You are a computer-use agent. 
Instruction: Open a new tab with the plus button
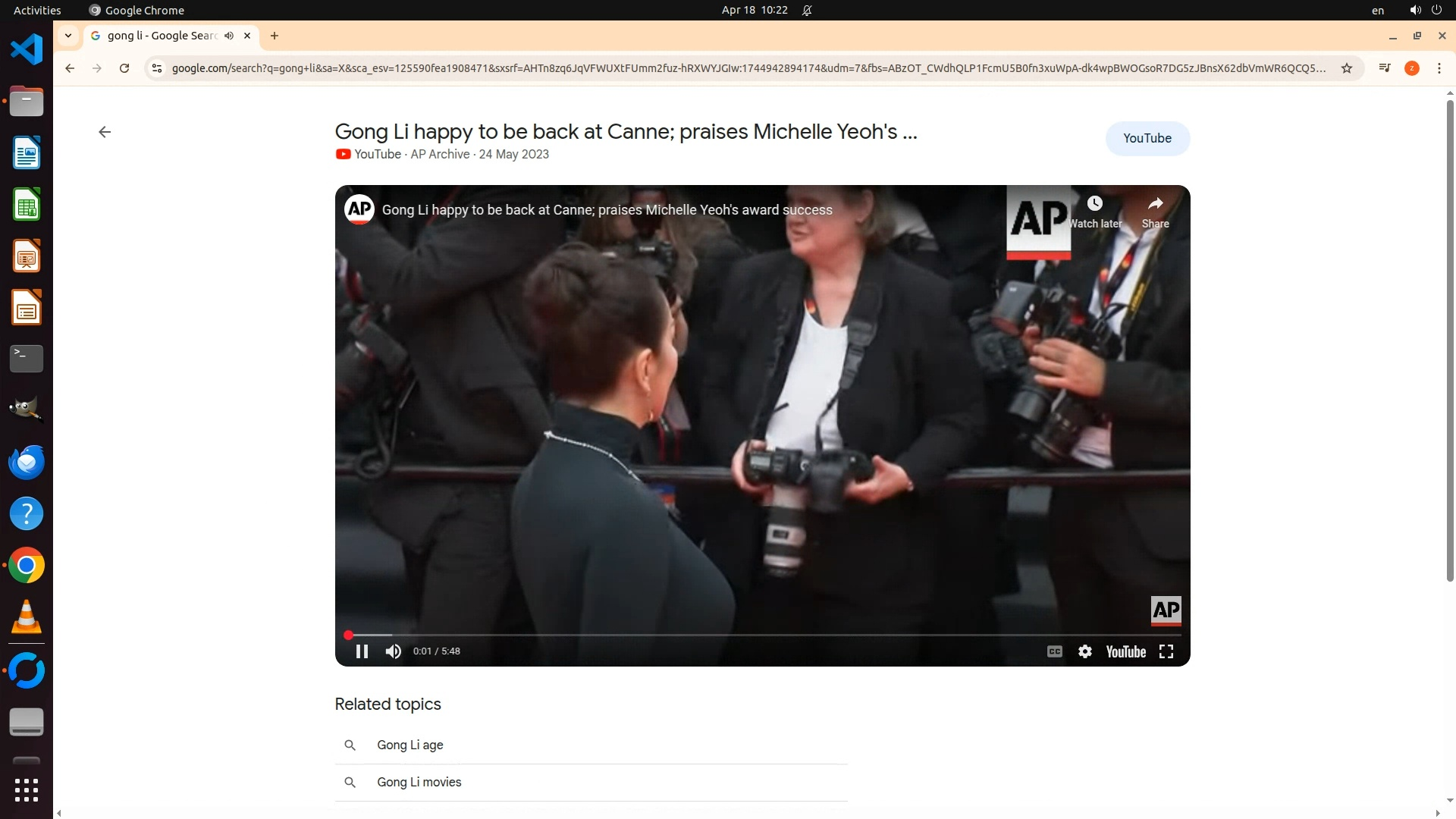[x=275, y=36]
